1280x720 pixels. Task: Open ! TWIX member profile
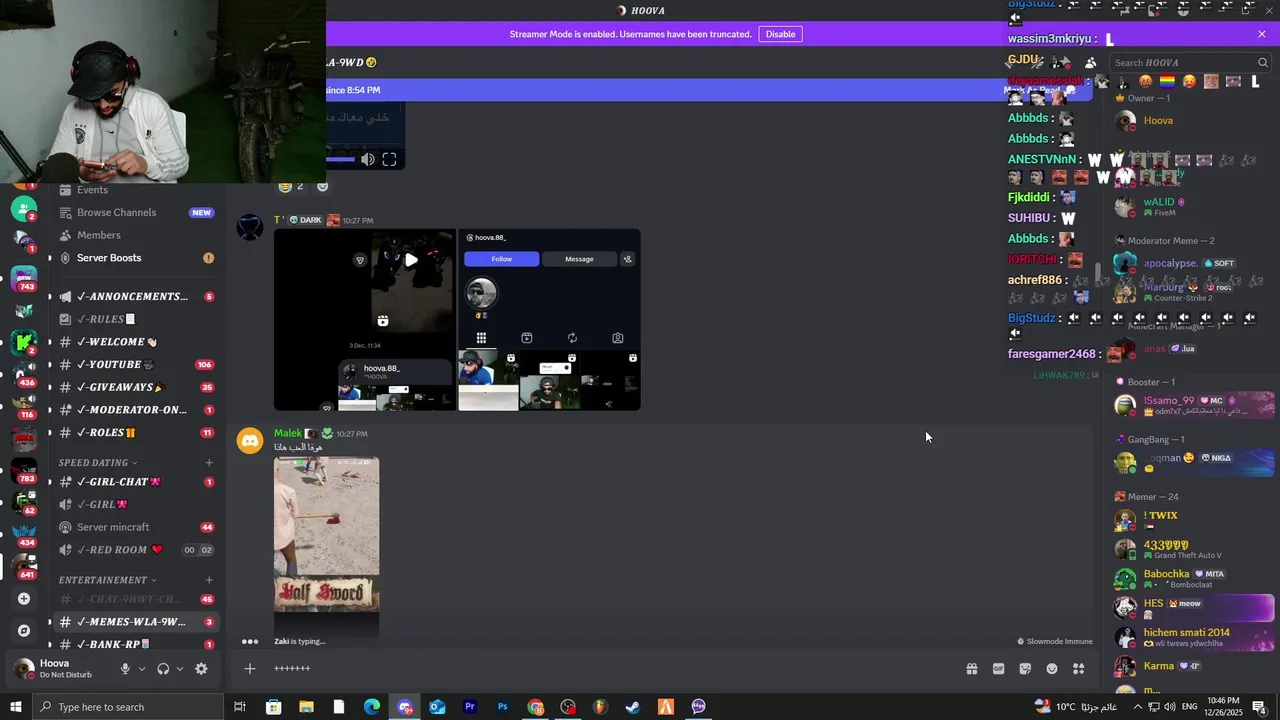[x=1190, y=520]
